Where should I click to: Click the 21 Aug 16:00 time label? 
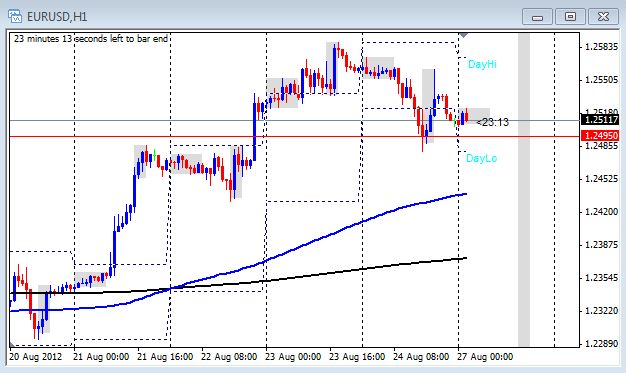click(165, 357)
